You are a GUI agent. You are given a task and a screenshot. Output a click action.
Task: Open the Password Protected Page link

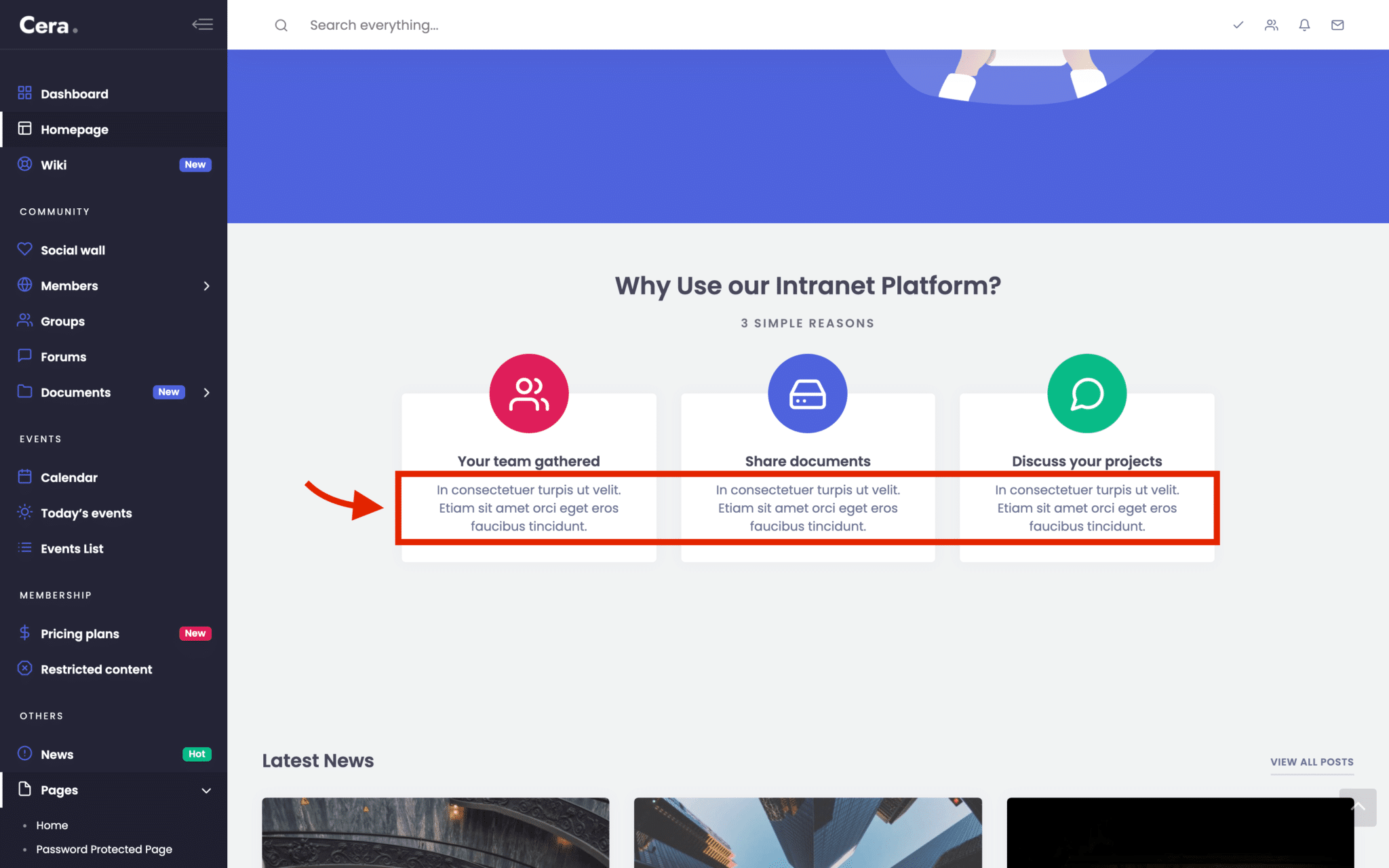tap(104, 849)
